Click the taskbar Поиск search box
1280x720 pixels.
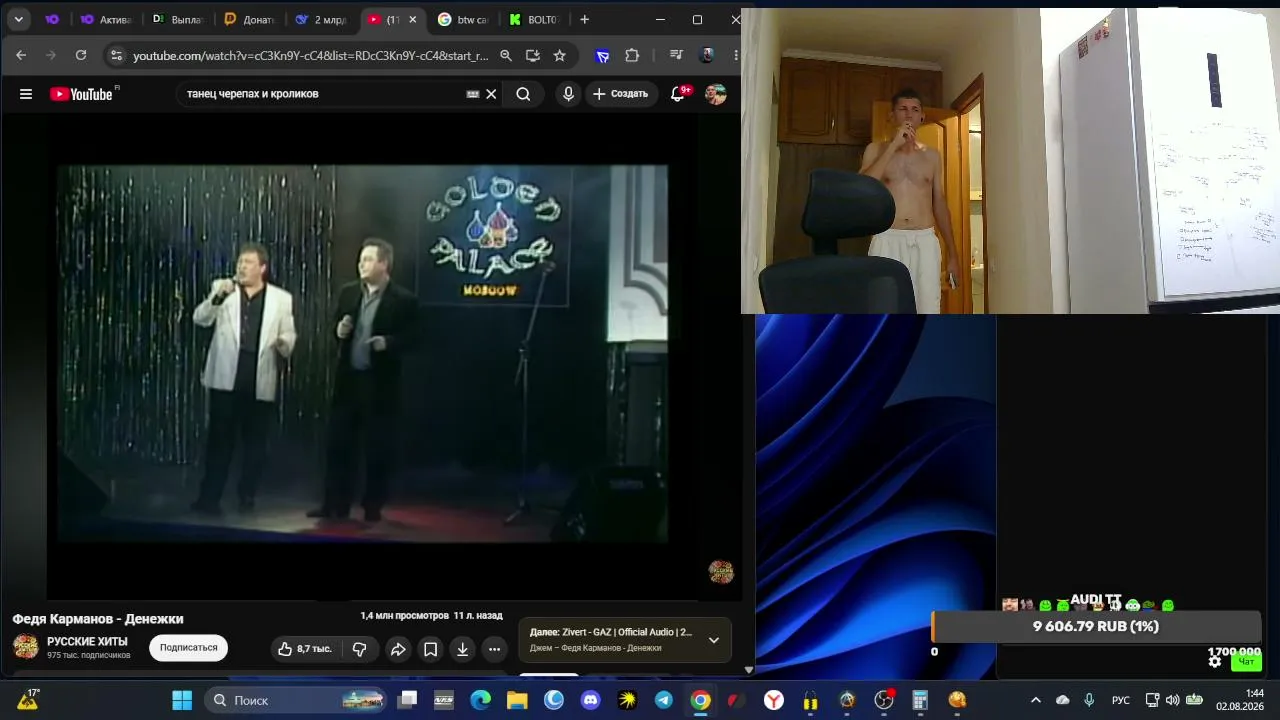[x=295, y=700]
